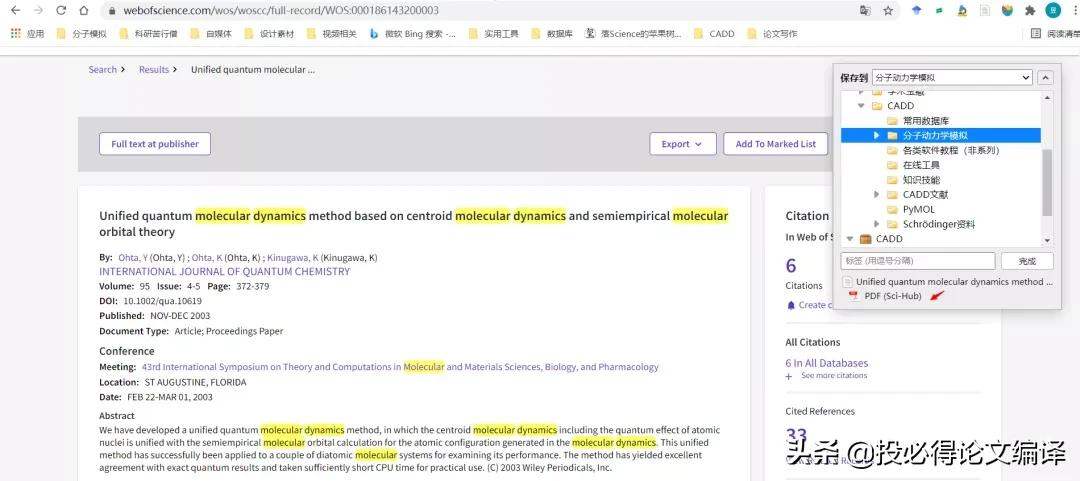Open the 实用工具 bookmark folder

[x=494, y=34]
